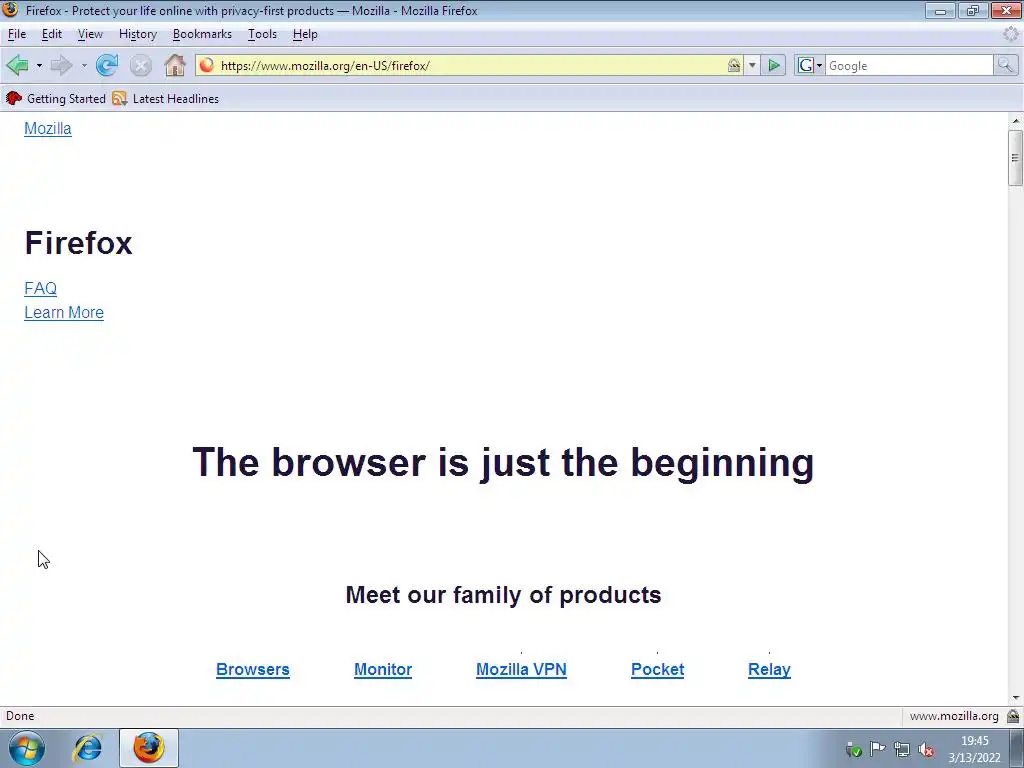Click the grayed Forward arrow button

click(62, 65)
